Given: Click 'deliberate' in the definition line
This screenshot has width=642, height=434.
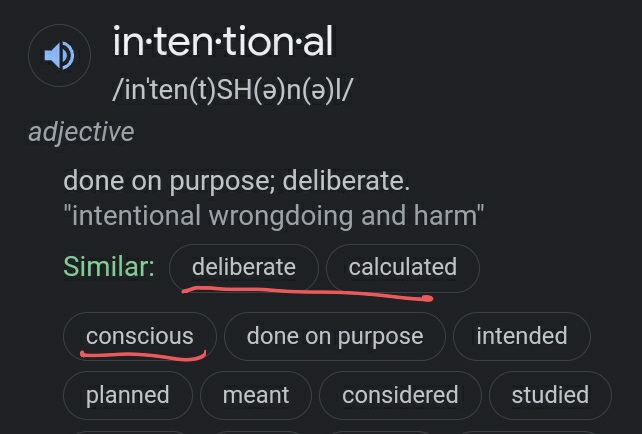Looking at the screenshot, I should [345, 182].
